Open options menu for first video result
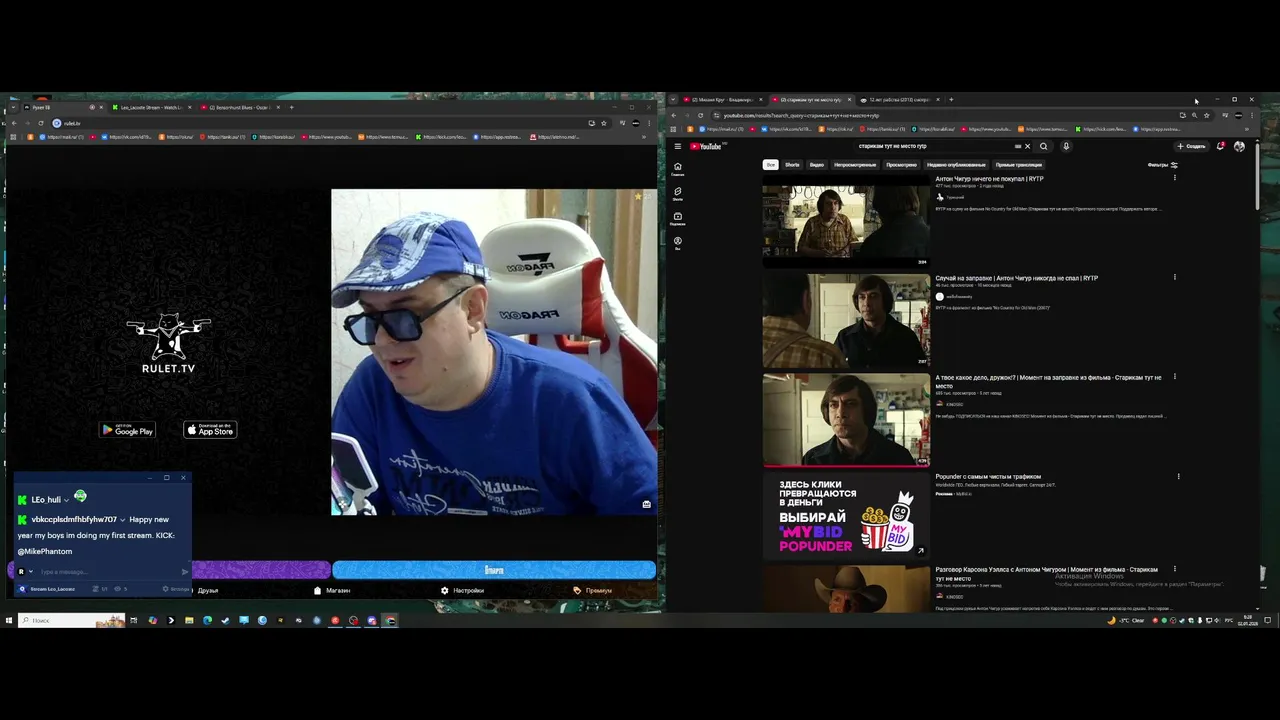 click(x=1174, y=178)
